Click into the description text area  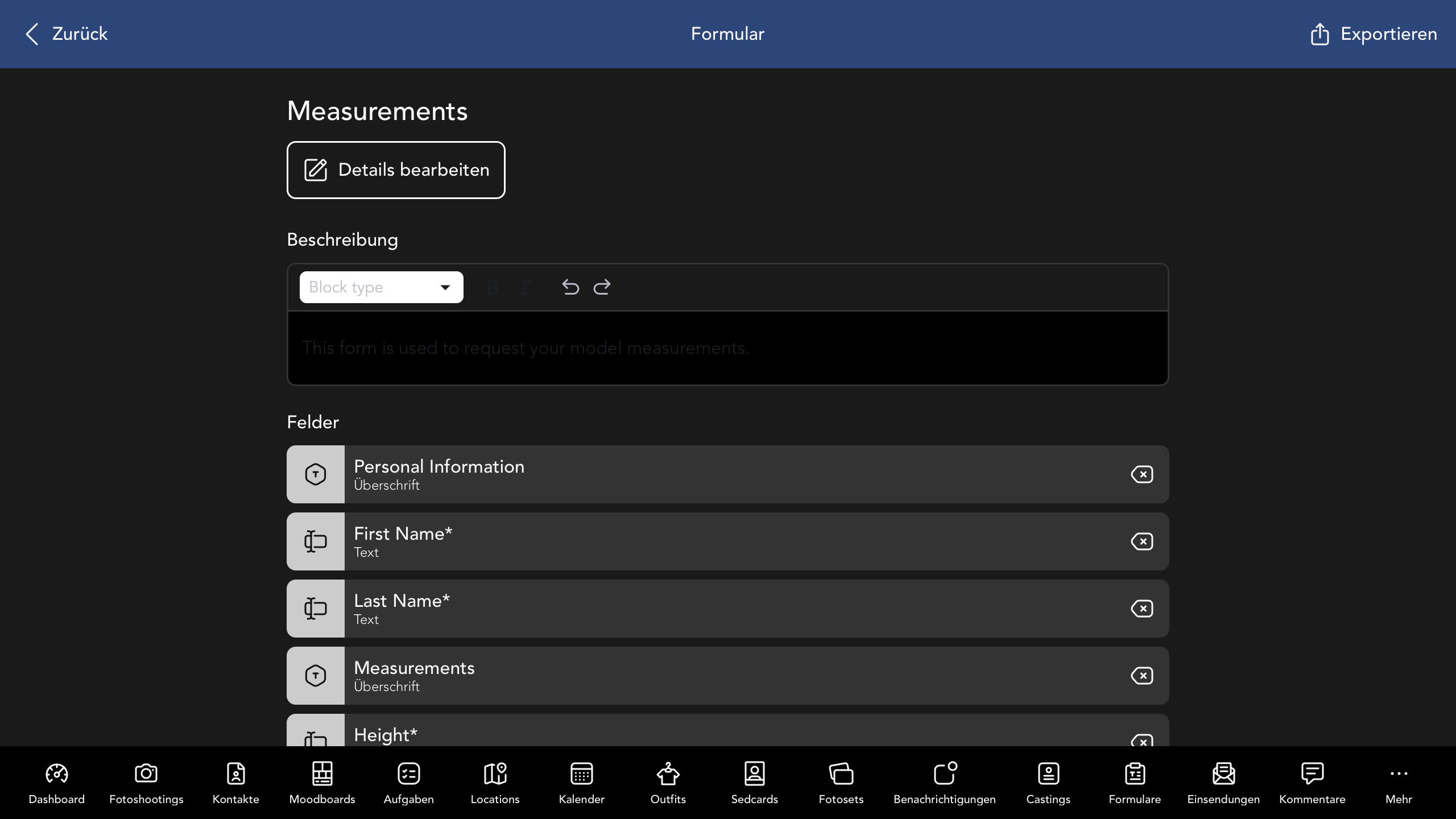click(728, 348)
